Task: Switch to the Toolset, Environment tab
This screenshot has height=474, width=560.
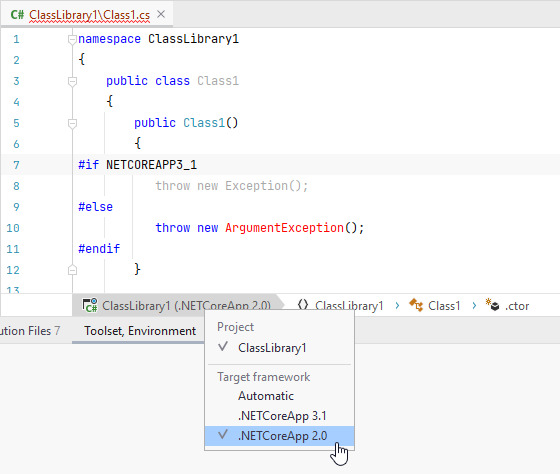Action: click(140, 331)
